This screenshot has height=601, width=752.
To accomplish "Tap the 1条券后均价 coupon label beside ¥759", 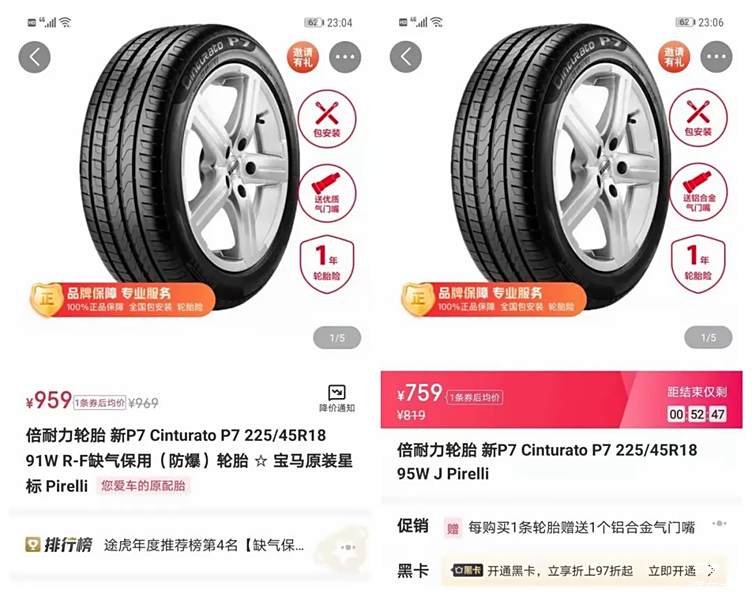I will coord(475,398).
